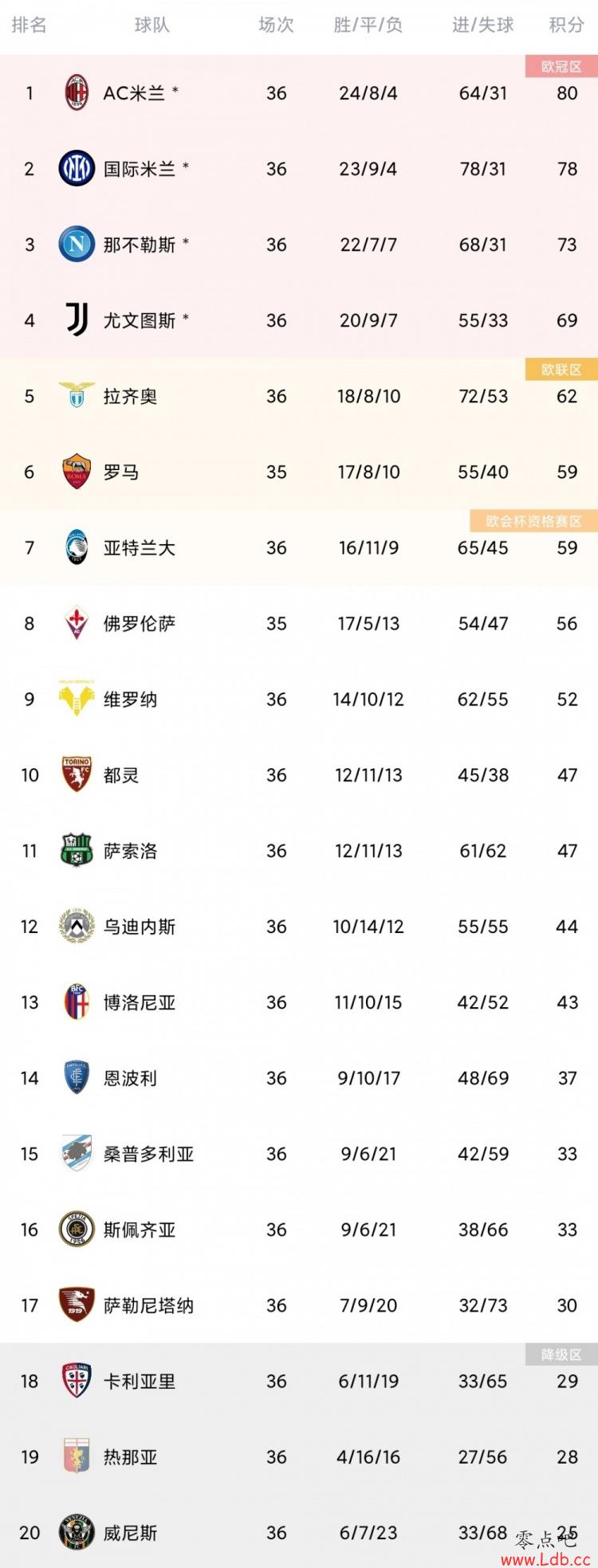Sort by the 积分 points column header
598x1568 pixels.
(x=567, y=25)
